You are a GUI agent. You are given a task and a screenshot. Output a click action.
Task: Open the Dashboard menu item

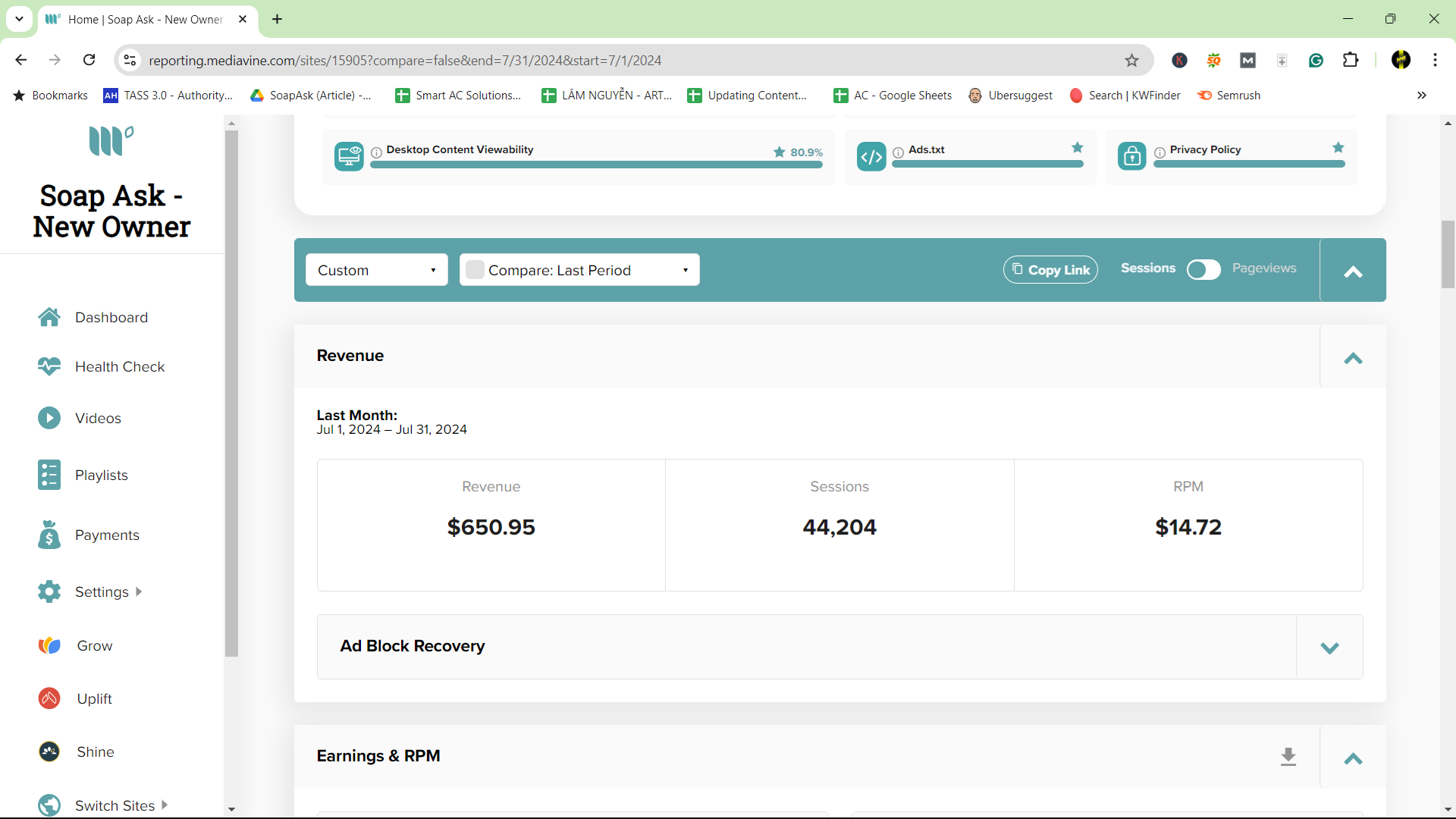[x=111, y=317]
